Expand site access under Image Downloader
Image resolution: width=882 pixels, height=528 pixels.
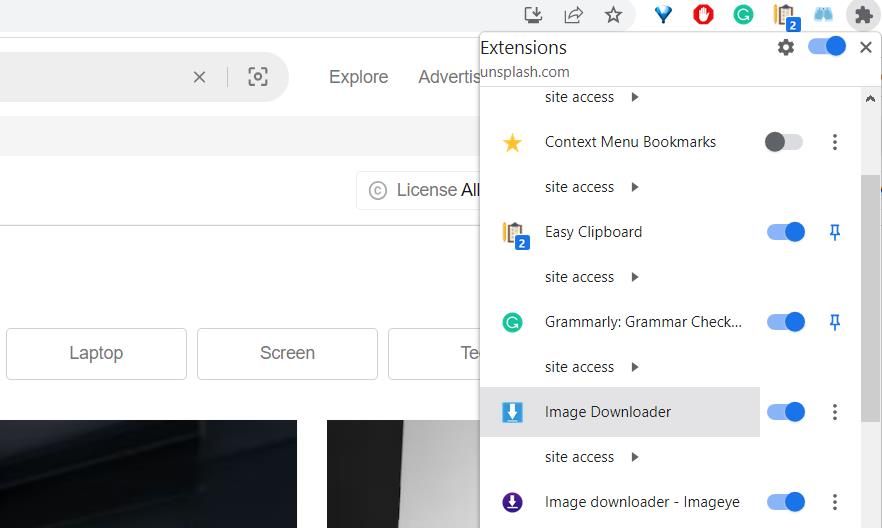pos(592,457)
